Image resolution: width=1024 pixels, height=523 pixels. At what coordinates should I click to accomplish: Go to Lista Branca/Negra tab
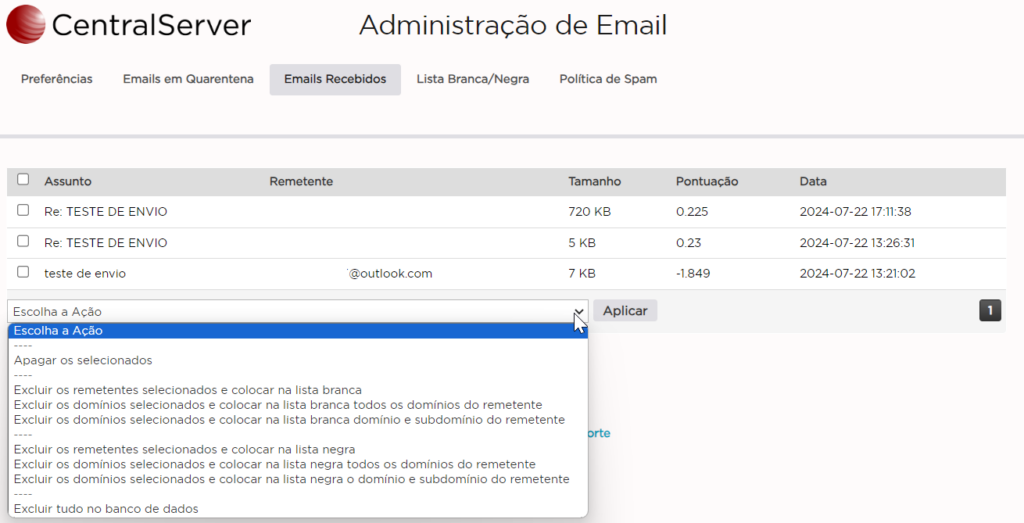click(x=472, y=79)
